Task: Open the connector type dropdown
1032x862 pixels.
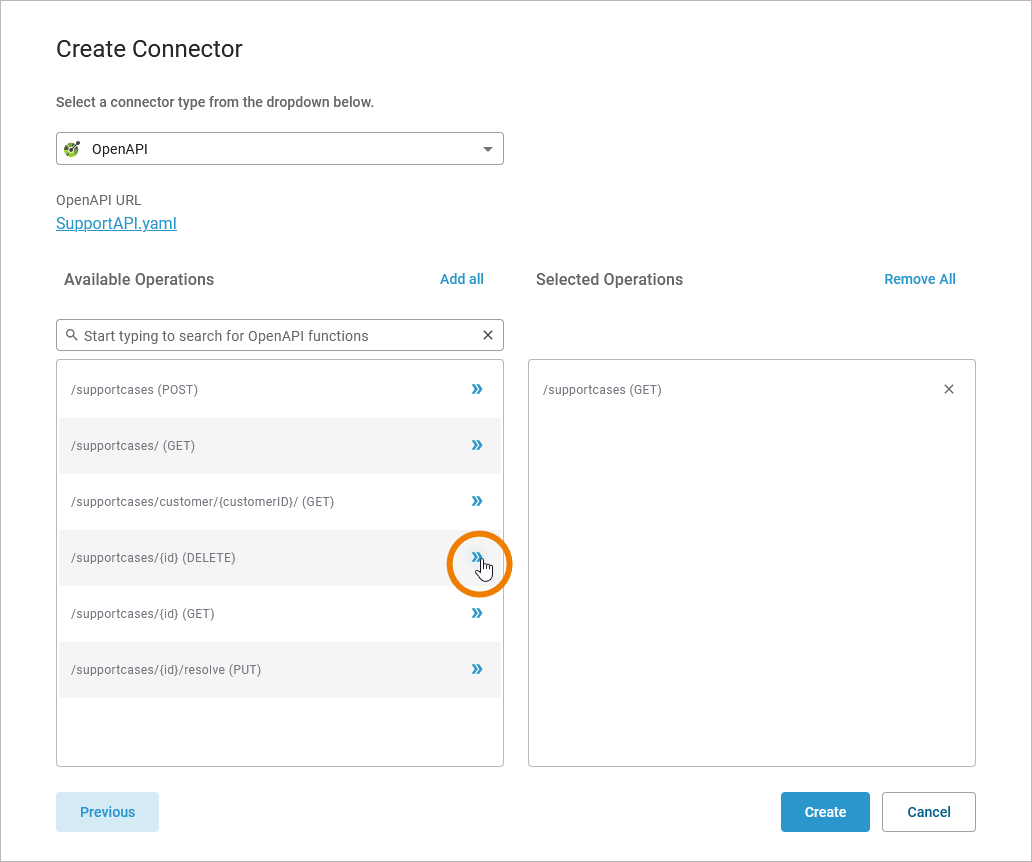Action: pos(487,149)
